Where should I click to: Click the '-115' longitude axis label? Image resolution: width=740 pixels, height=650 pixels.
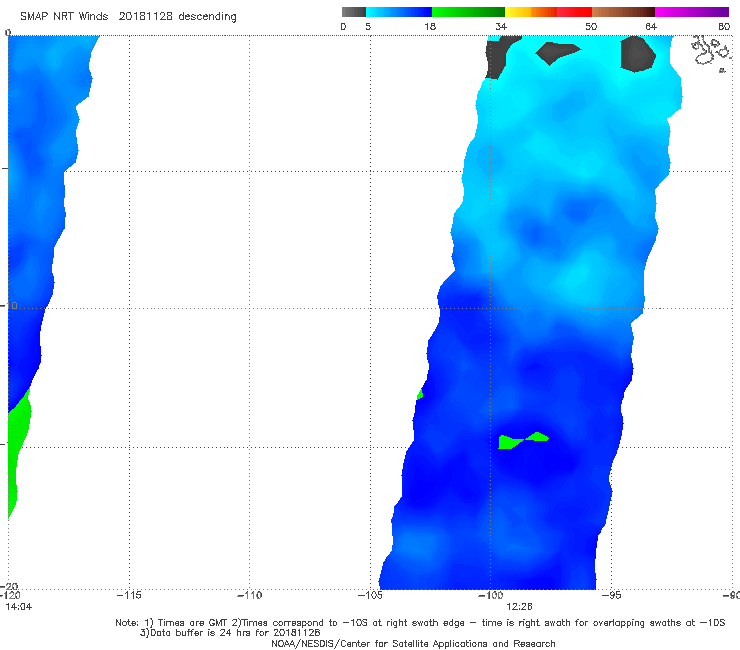(x=129, y=595)
